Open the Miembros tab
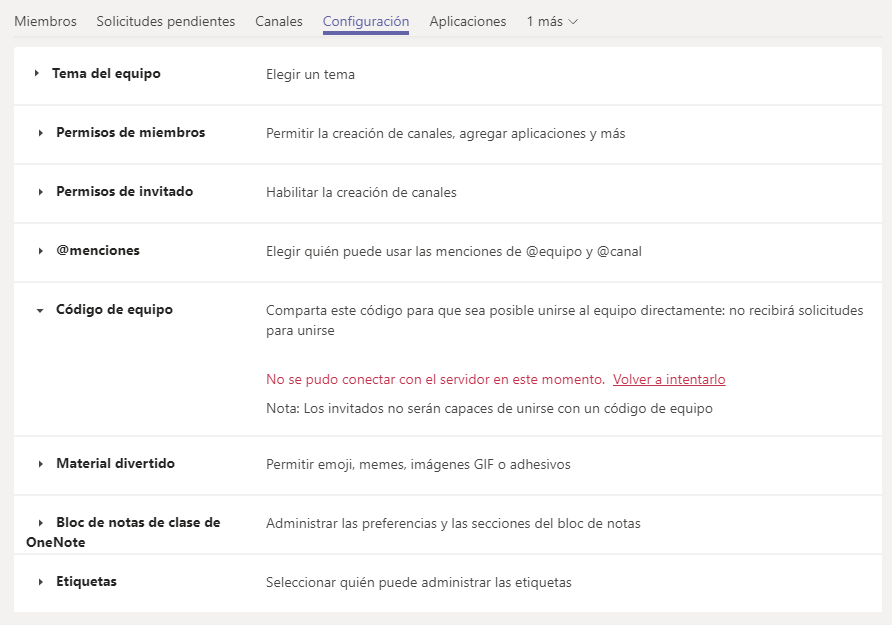The image size is (892, 625). [x=46, y=22]
